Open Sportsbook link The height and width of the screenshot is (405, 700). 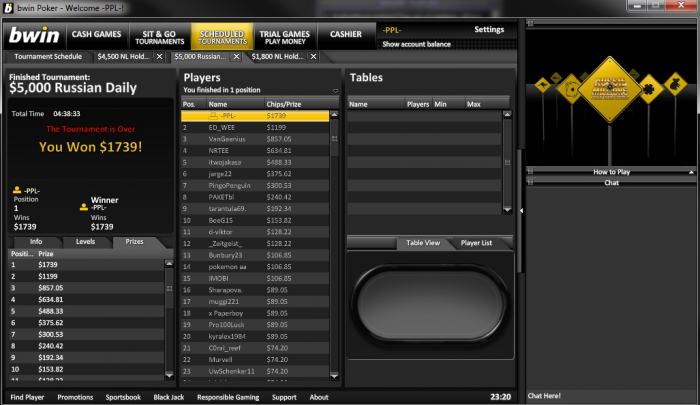coord(123,397)
